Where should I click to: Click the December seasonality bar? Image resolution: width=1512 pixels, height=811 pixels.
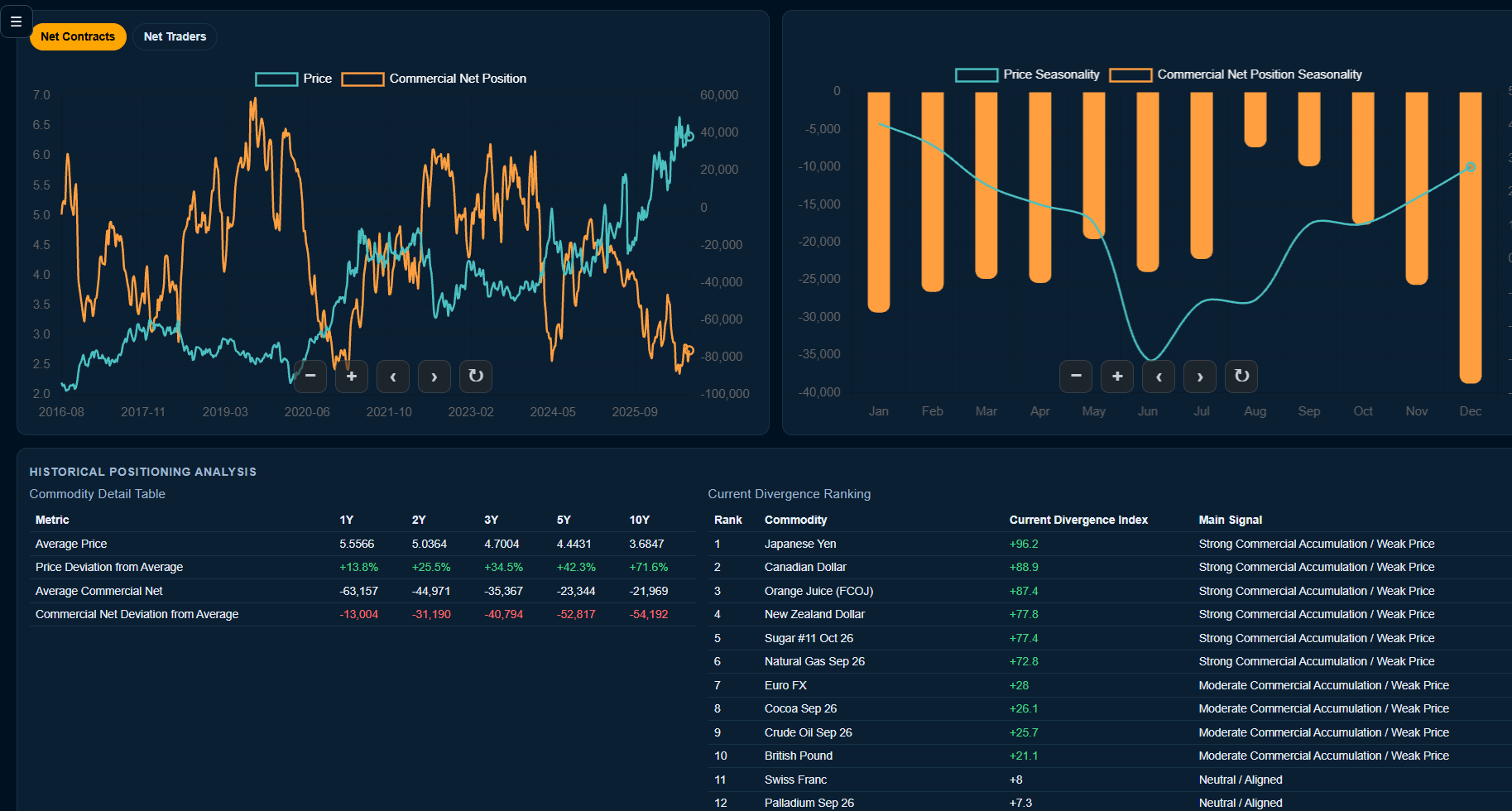pyautogui.click(x=1471, y=238)
